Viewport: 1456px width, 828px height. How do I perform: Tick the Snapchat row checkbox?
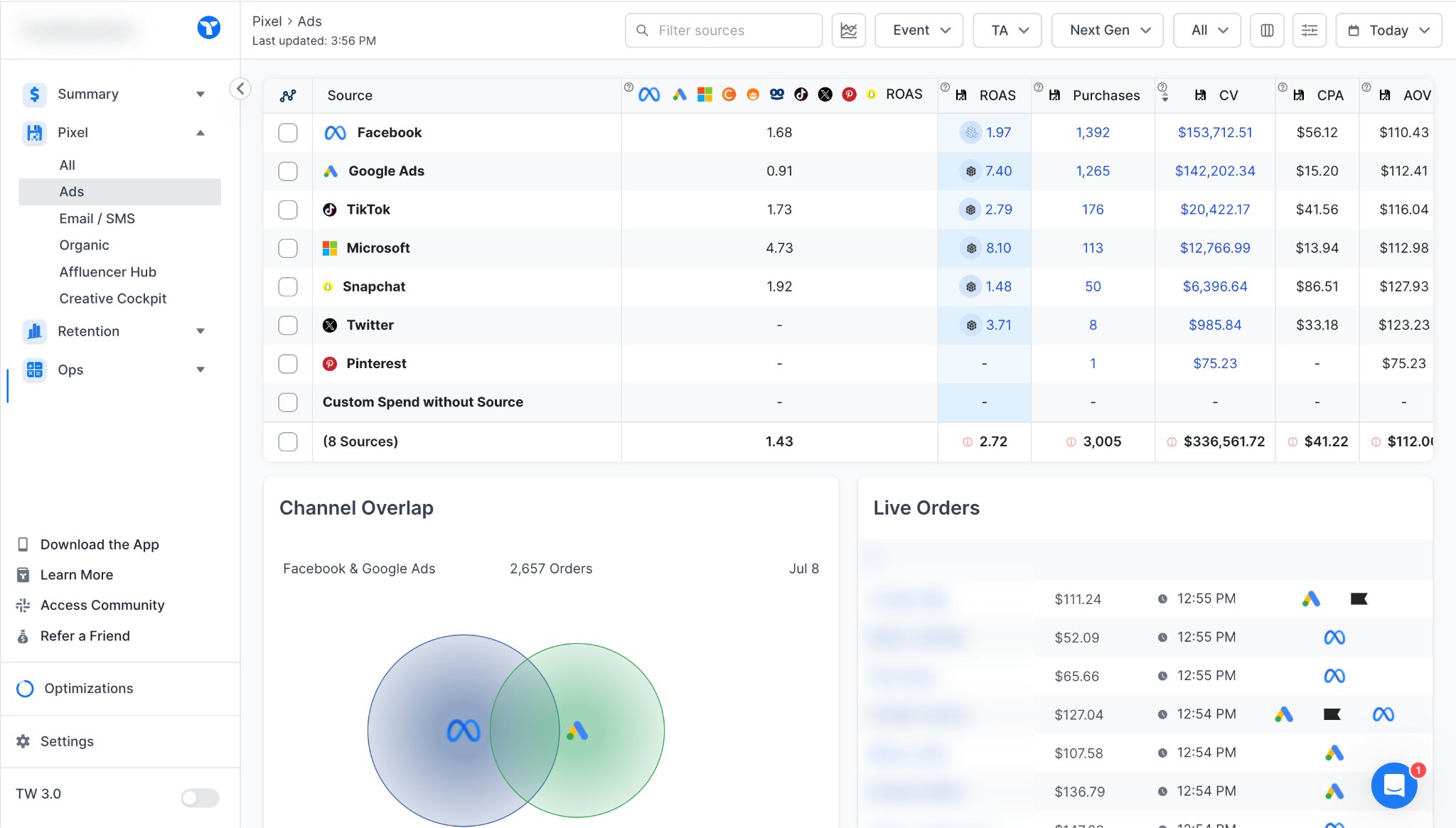[288, 286]
